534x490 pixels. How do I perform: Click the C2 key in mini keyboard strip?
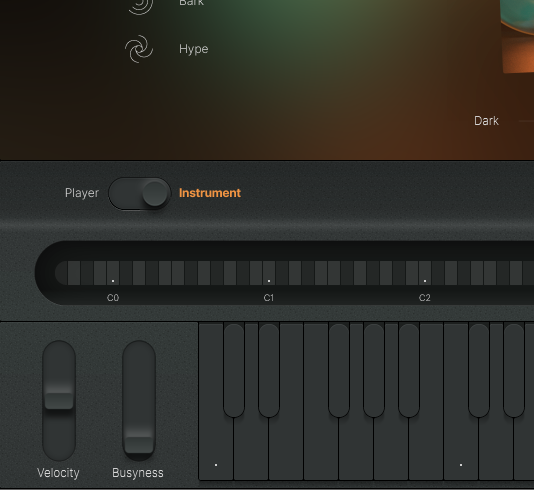425,273
